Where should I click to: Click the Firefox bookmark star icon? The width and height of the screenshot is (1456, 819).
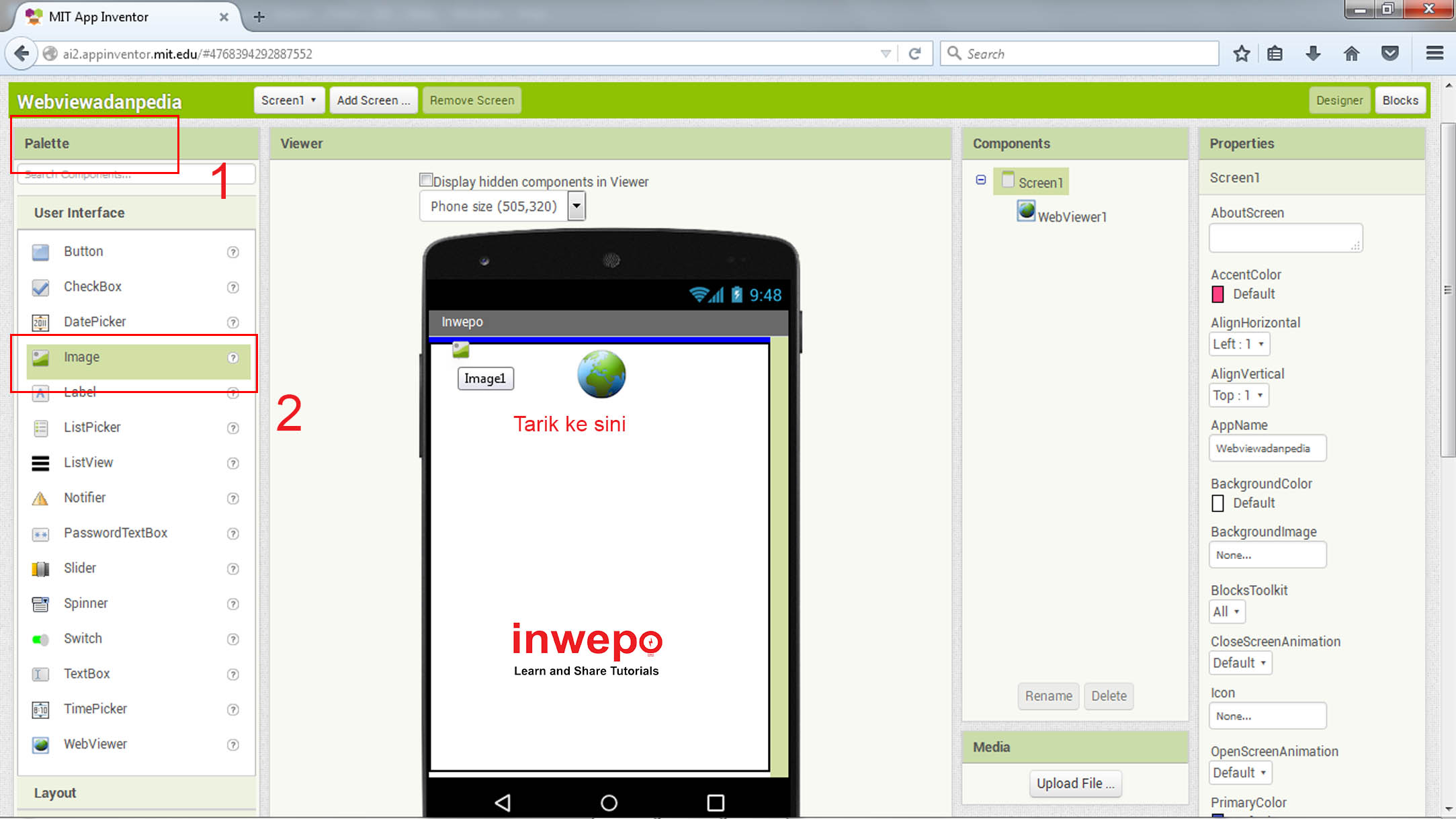[x=1241, y=54]
